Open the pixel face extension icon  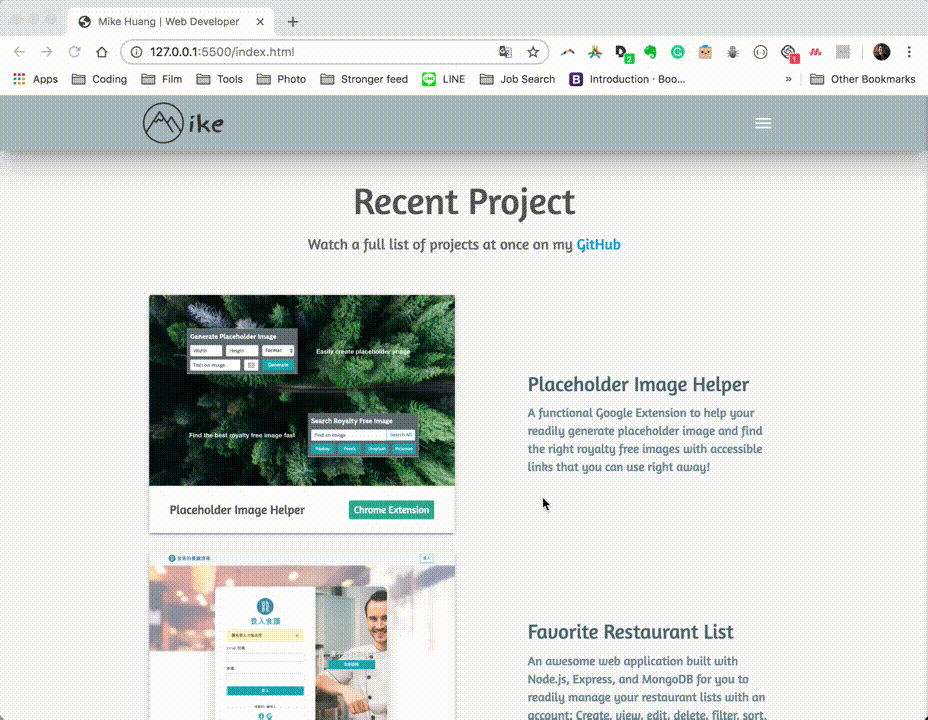(705, 52)
